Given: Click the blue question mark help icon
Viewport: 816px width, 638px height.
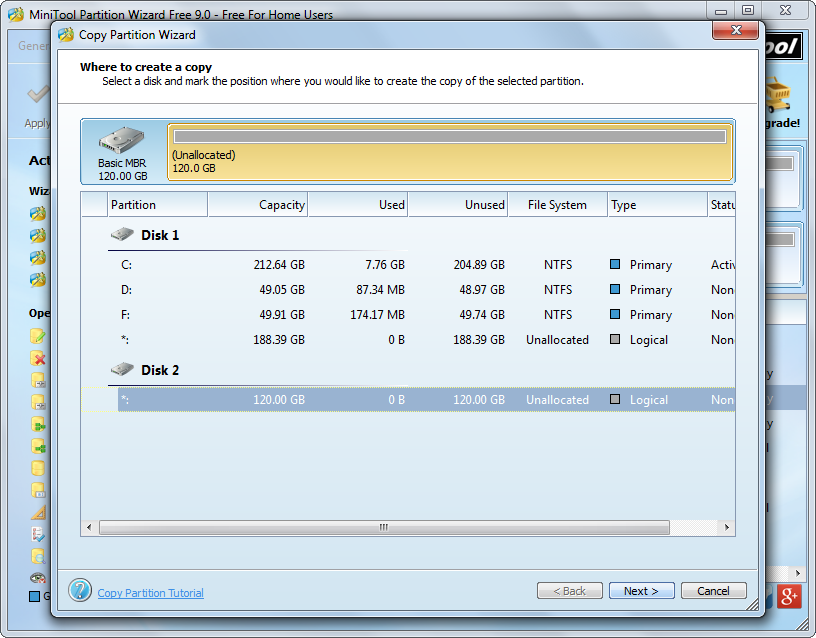Looking at the screenshot, I should point(80,591).
